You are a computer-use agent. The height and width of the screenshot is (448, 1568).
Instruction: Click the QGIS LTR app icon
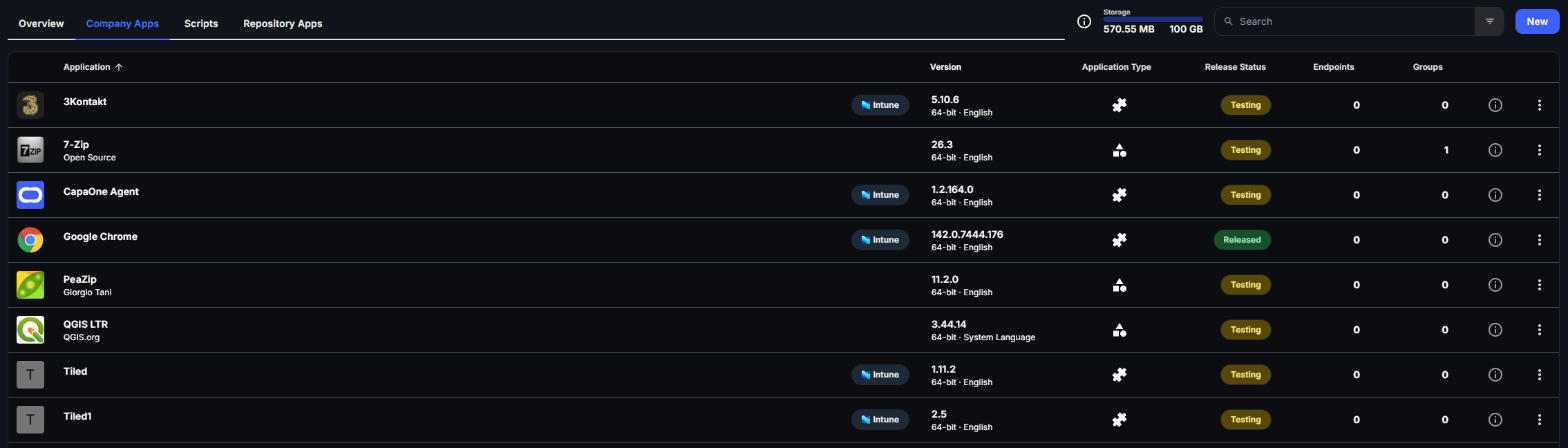(x=31, y=330)
